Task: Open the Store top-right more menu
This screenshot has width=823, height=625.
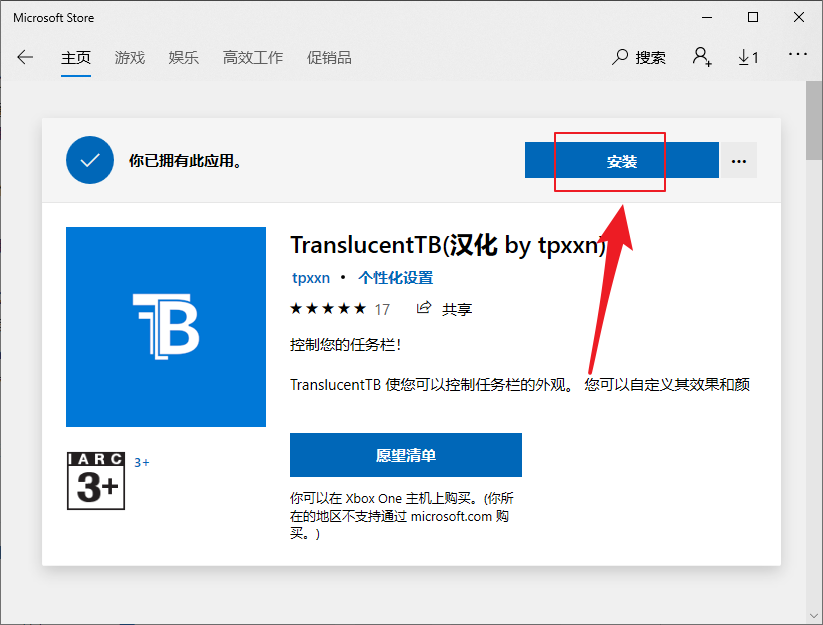Action: click(797, 54)
